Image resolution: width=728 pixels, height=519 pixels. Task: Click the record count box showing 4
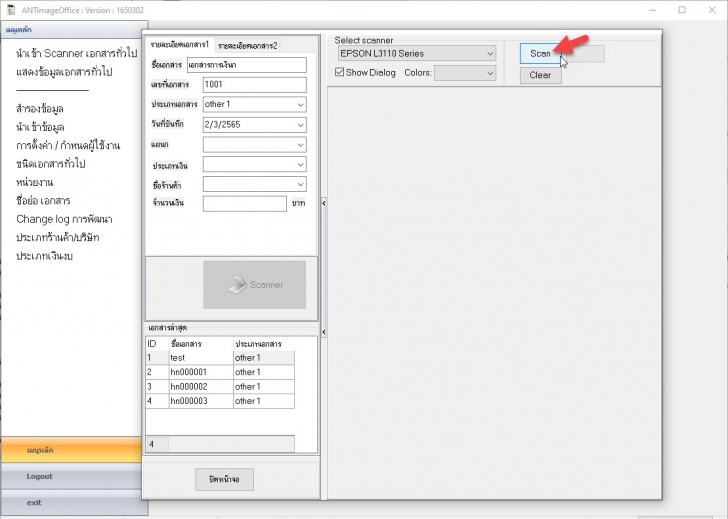(x=157, y=444)
